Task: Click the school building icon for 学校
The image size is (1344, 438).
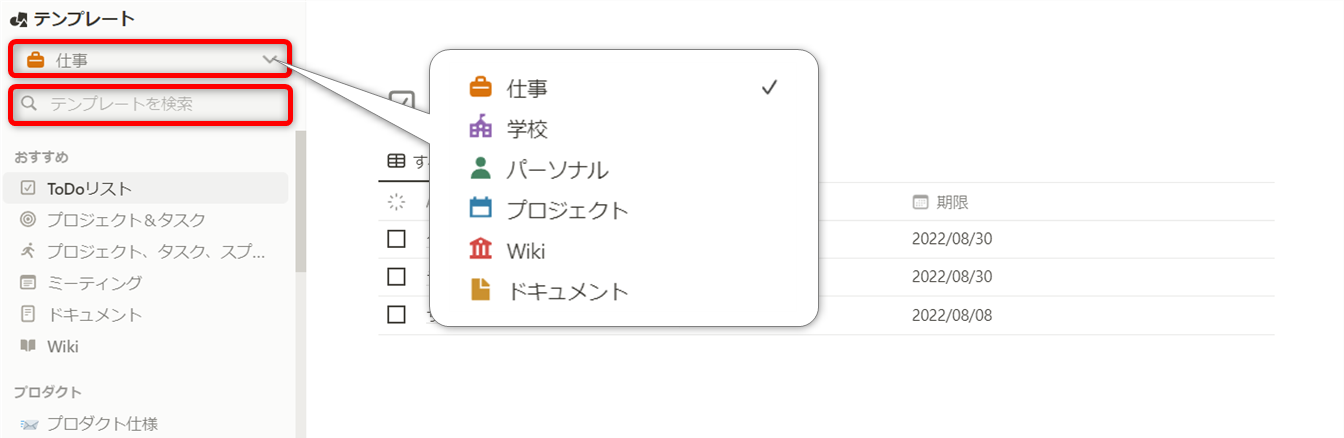Action: pos(481,128)
